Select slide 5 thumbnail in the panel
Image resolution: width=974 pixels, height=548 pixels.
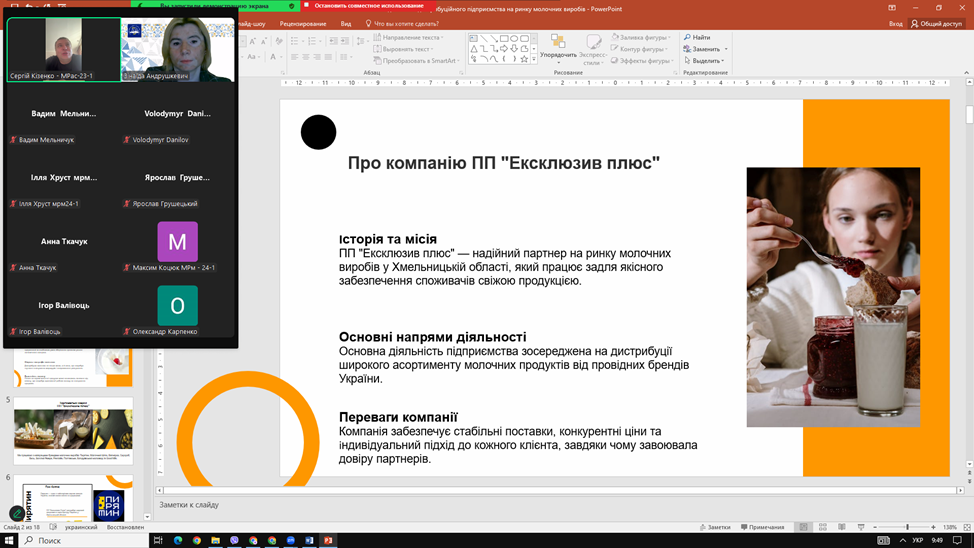pyautogui.click(x=73, y=431)
